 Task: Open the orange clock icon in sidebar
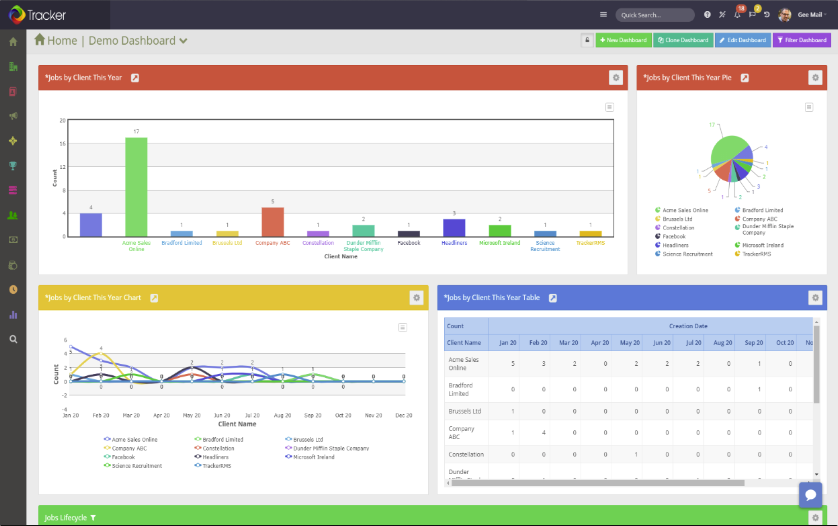tap(13, 290)
